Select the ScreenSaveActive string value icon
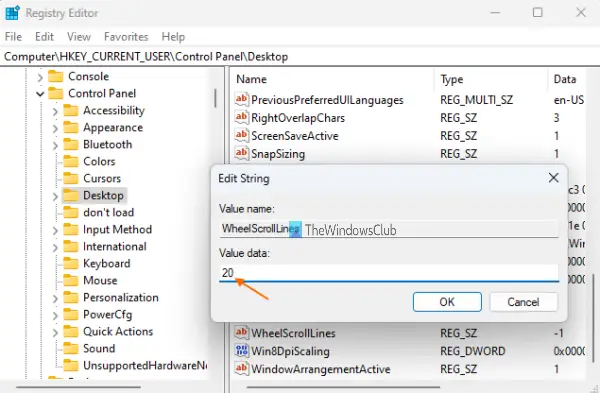The width and height of the screenshot is (600, 393). [x=241, y=135]
